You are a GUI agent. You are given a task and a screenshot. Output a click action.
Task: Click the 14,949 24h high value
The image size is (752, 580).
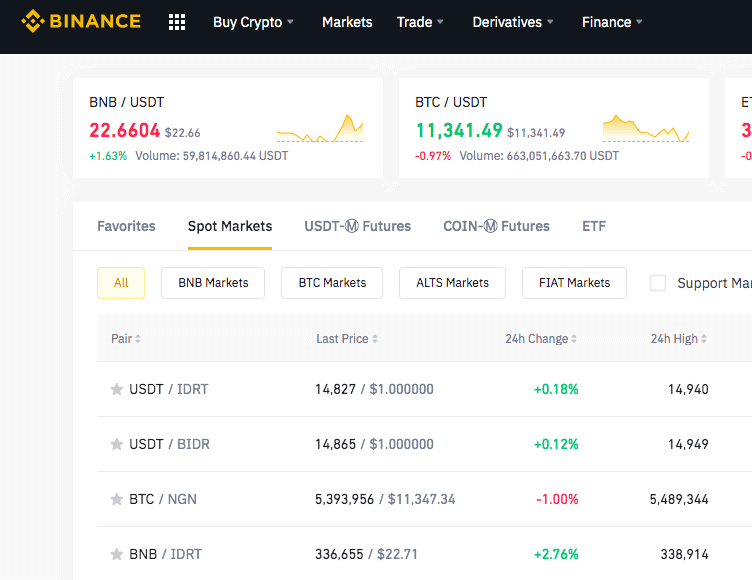click(688, 444)
